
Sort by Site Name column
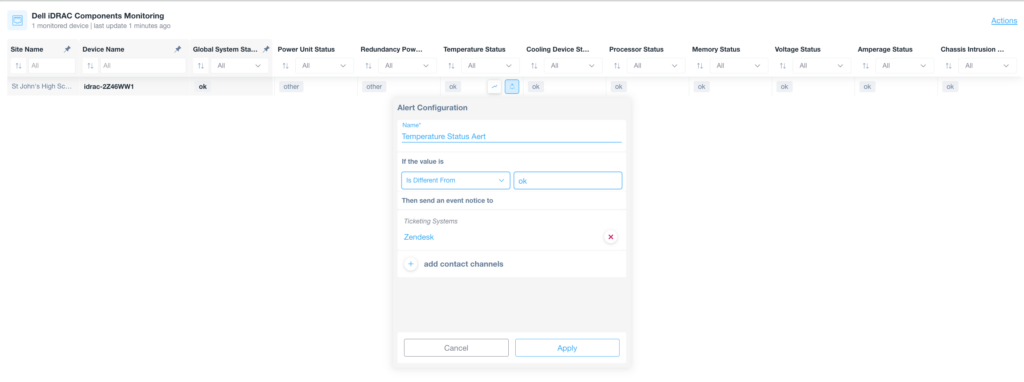pos(18,66)
